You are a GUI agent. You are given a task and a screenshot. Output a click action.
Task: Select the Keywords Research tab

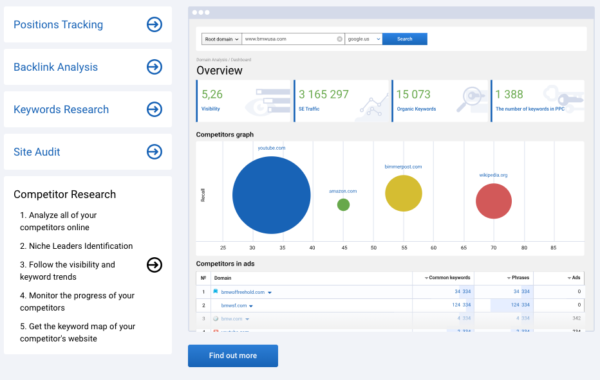(88, 109)
